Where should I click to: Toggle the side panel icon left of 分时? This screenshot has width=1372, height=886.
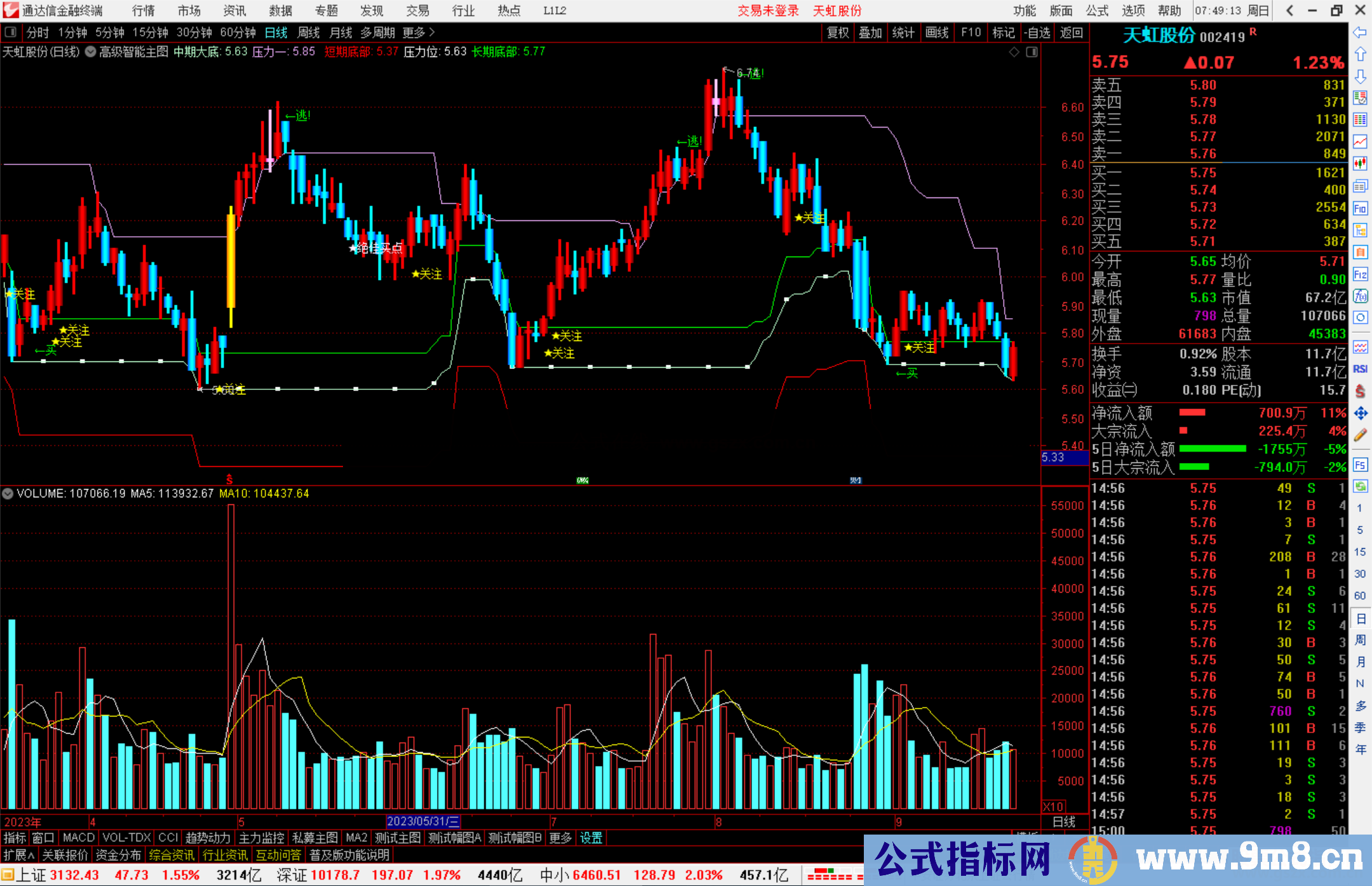[x=11, y=32]
